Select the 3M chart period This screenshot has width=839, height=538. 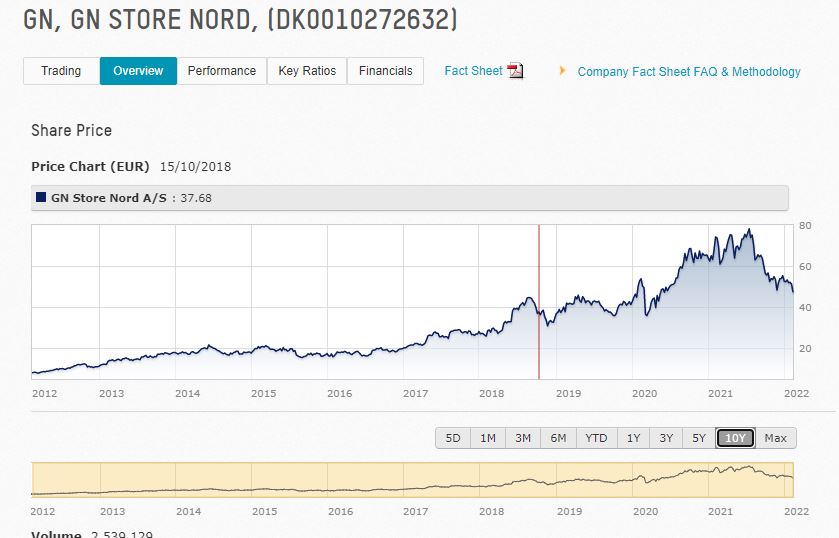pyautogui.click(x=523, y=438)
